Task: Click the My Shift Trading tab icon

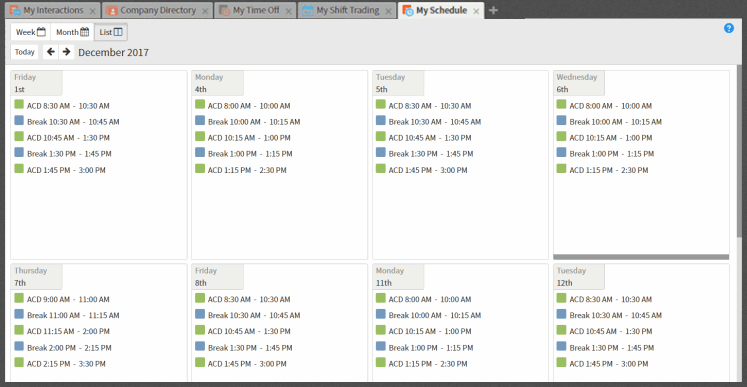Action: (x=308, y=10)
